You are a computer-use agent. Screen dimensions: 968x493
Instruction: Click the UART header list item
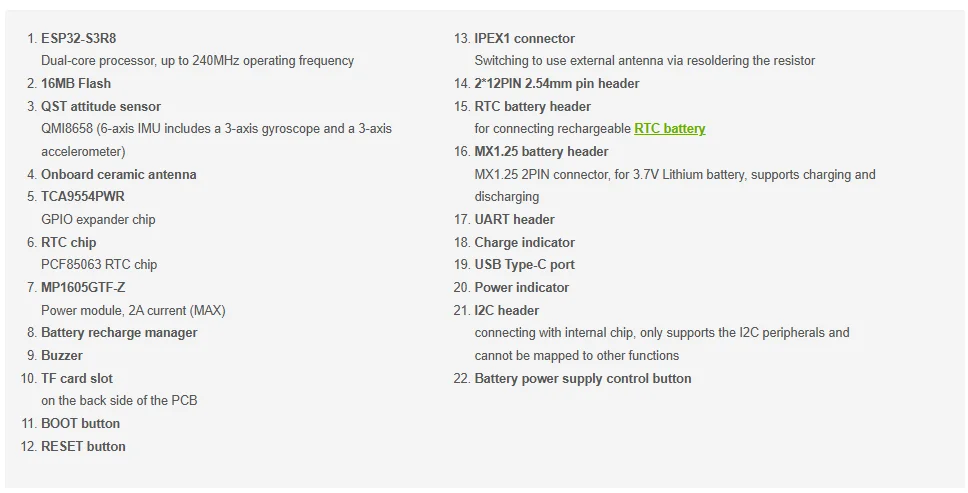click(514, 219)
